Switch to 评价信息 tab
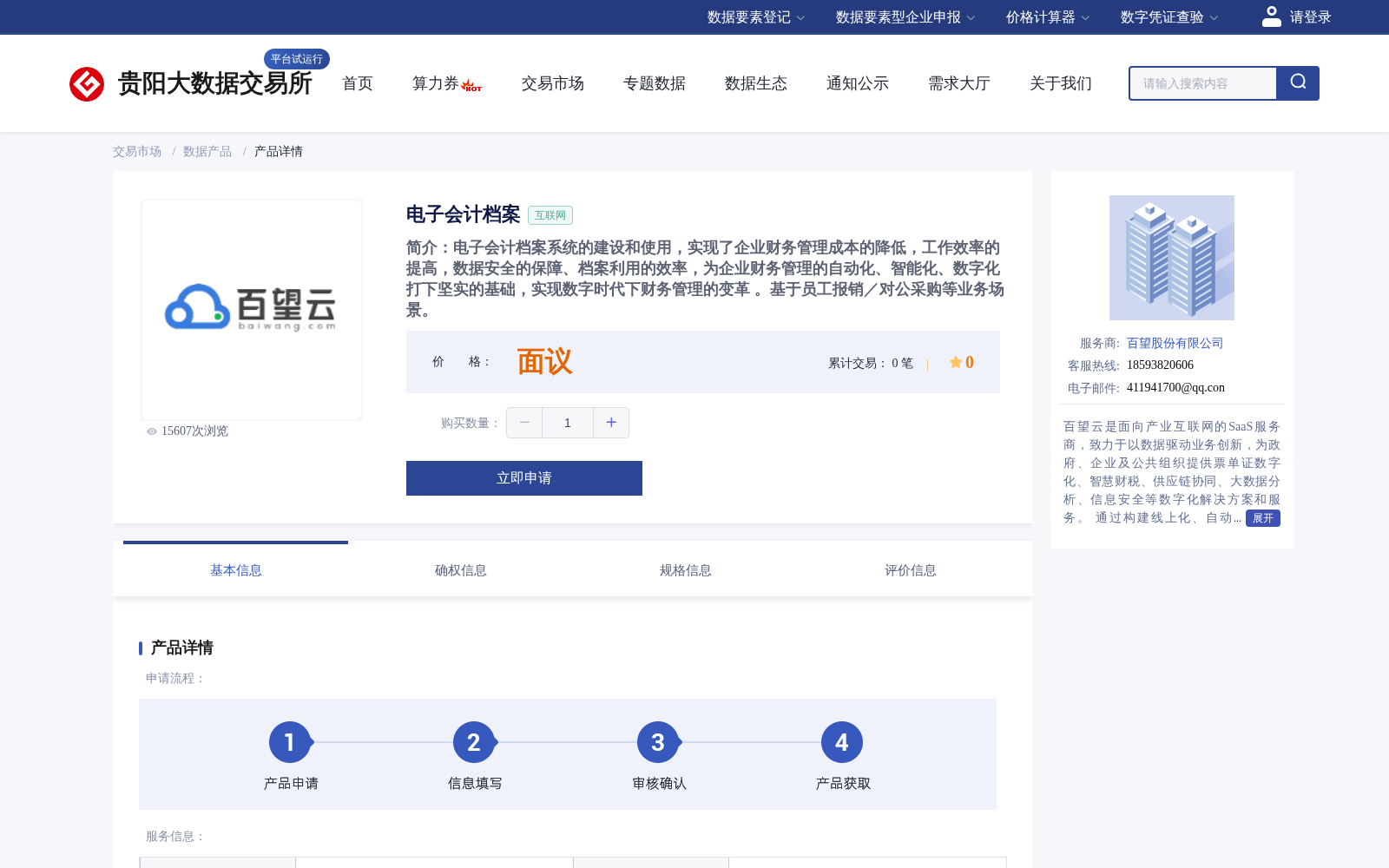Screen dimensions: 1389x868 (x=911, y=570)
